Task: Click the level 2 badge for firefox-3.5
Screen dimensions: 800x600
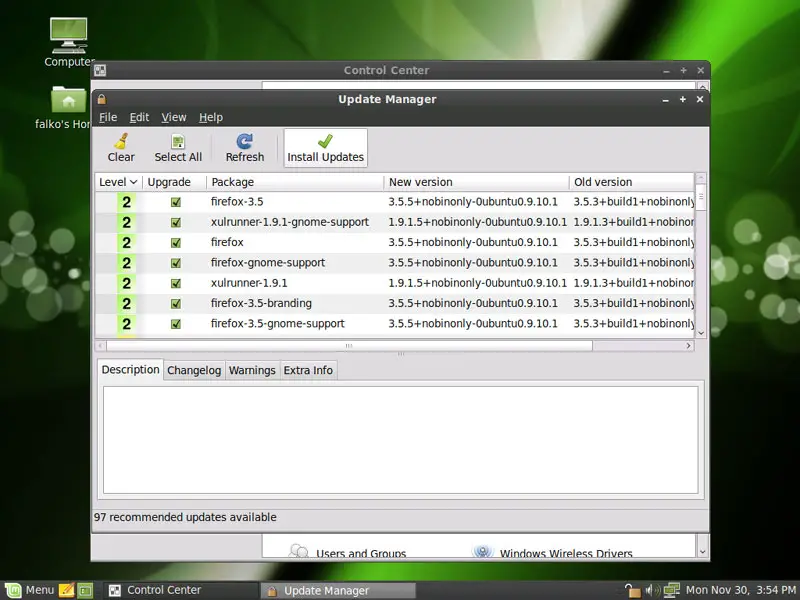Action: click(x=127, y=202)
